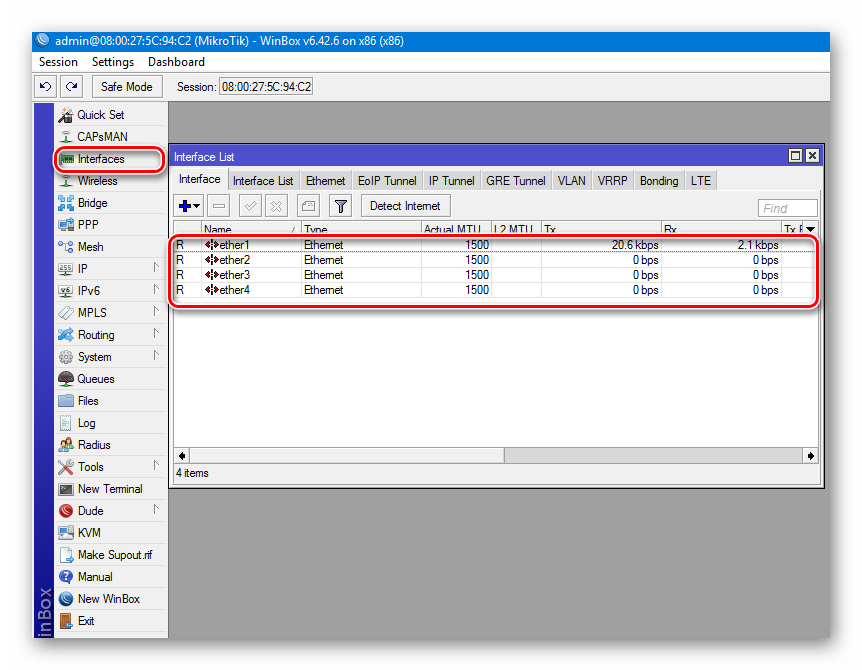862x670 pixels.
Task: Switch to the Interface List tab
Action: [263, 181]
